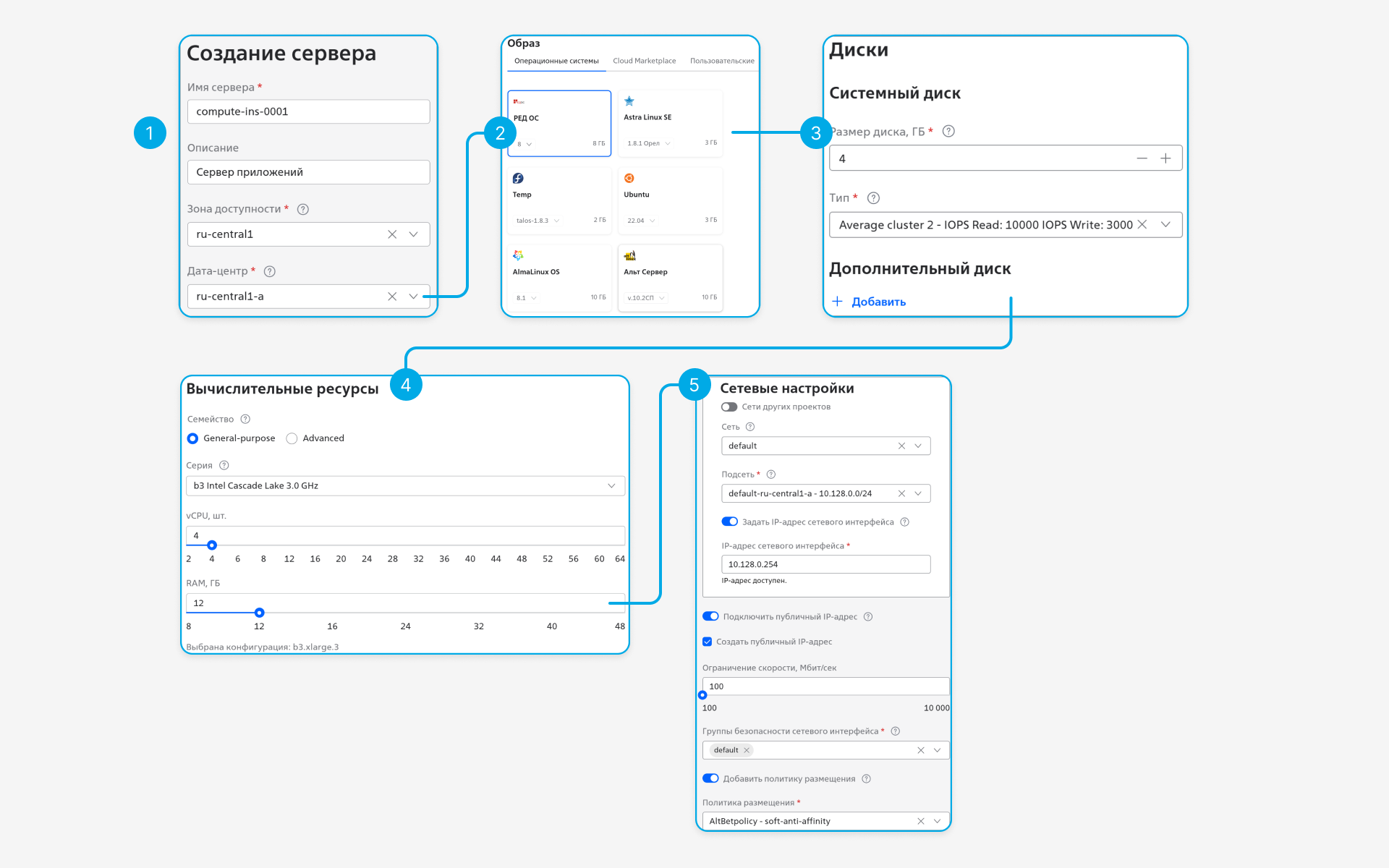Image resolution: width=1389 pixels, height=868 pixels.
Task: Select the Astra Linux SE image
Action: point(670,123)
